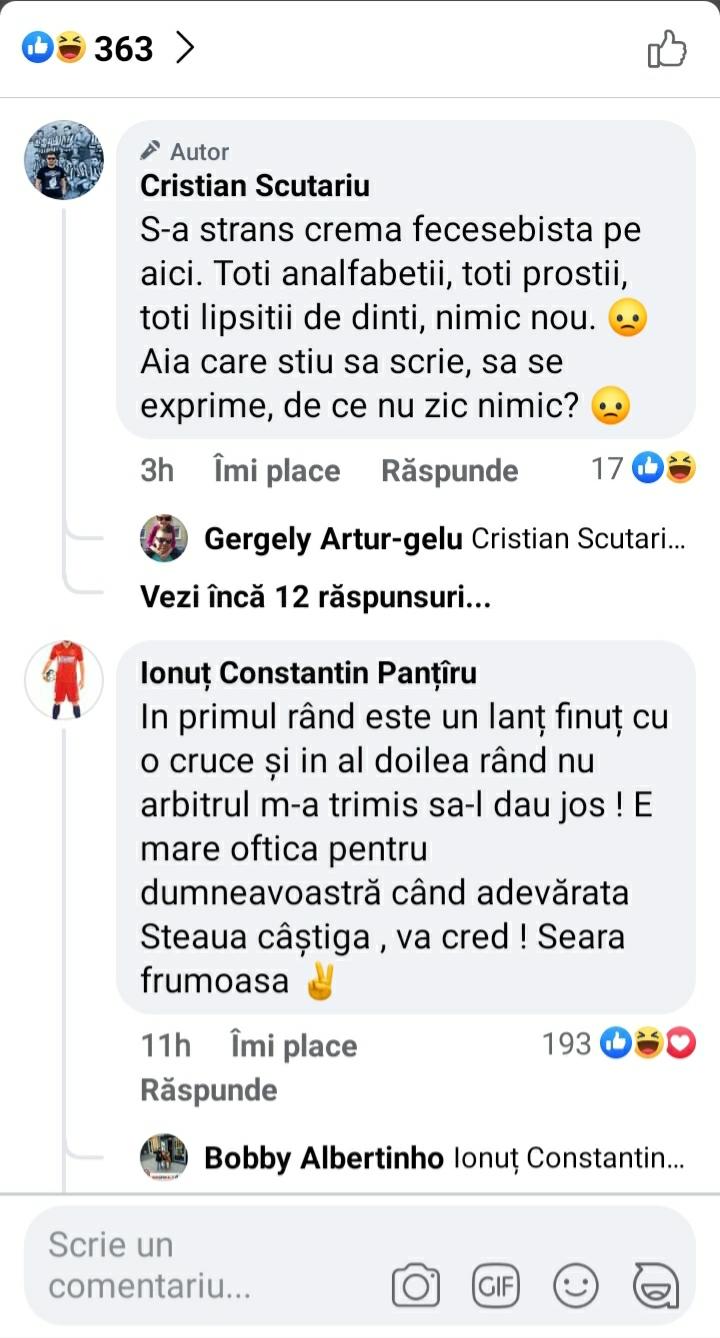Screen dimensions: 720x1338
Task: Click 'Răspunde' under Ionuț Constantin's comment
Action: point(208,1089)
